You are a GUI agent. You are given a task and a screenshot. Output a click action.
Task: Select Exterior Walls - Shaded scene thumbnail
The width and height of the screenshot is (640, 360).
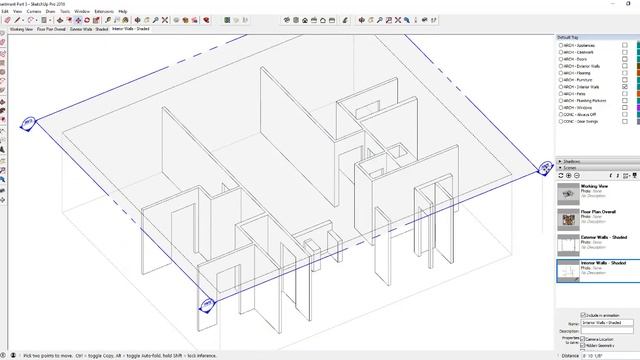pyautogui.click(x=568, y=245)
